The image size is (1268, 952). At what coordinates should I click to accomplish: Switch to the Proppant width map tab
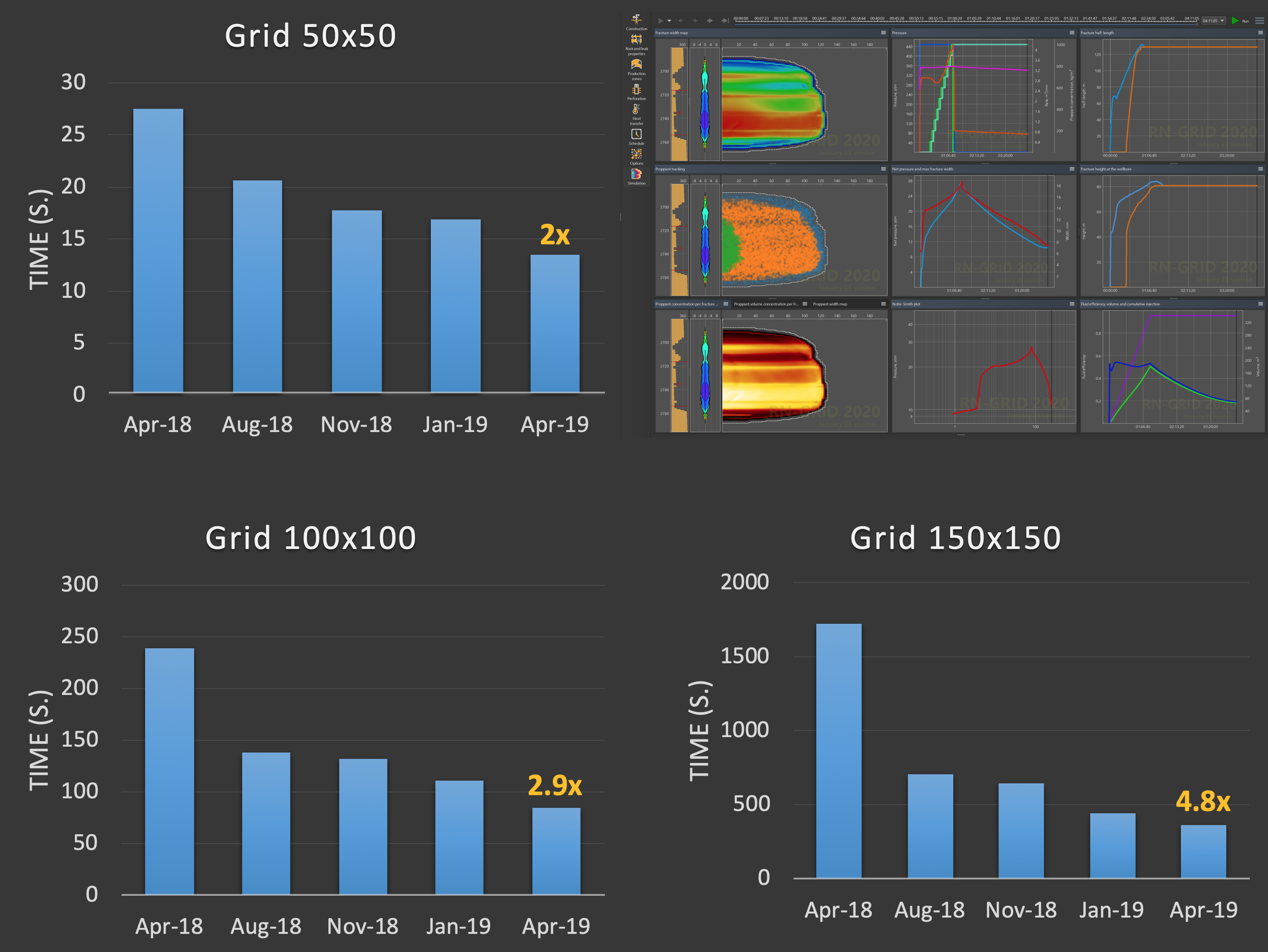[829, 304]
